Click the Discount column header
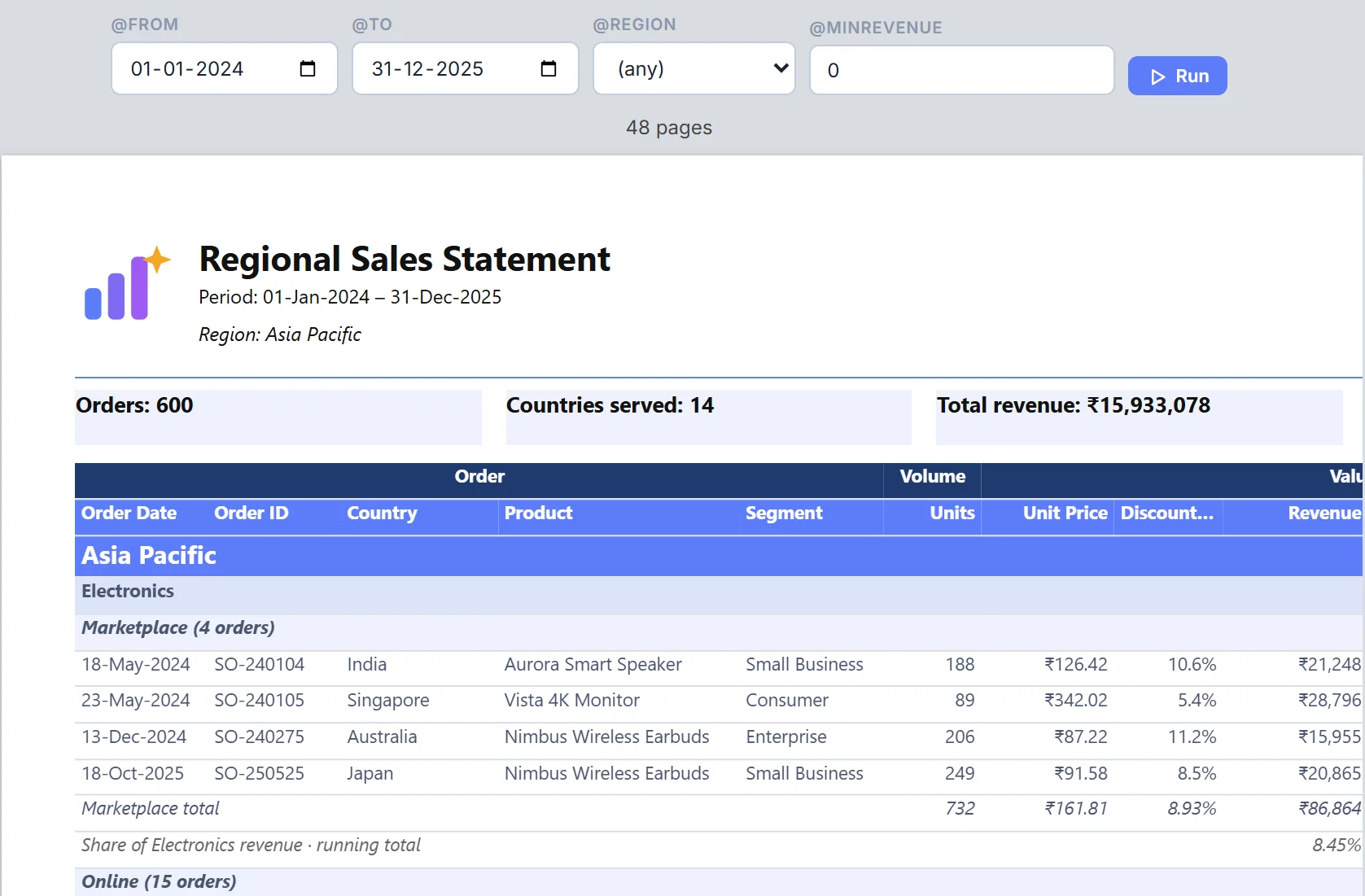Image resolution: width=1365 pixels, height=896 pixels. [x=1167, y=514]
